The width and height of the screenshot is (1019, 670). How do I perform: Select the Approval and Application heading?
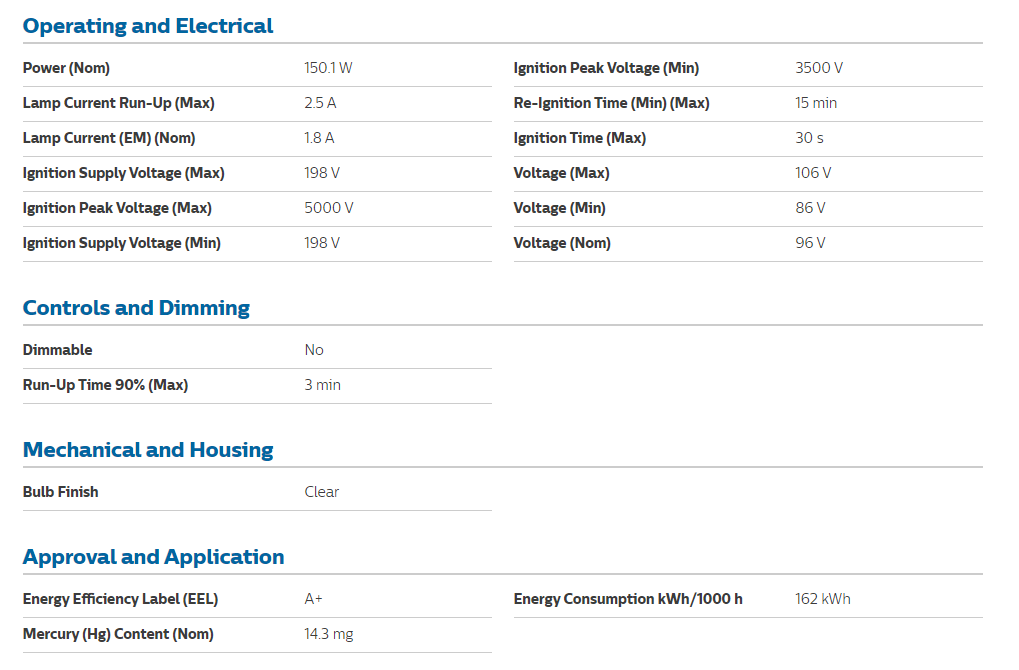[153, 557]
